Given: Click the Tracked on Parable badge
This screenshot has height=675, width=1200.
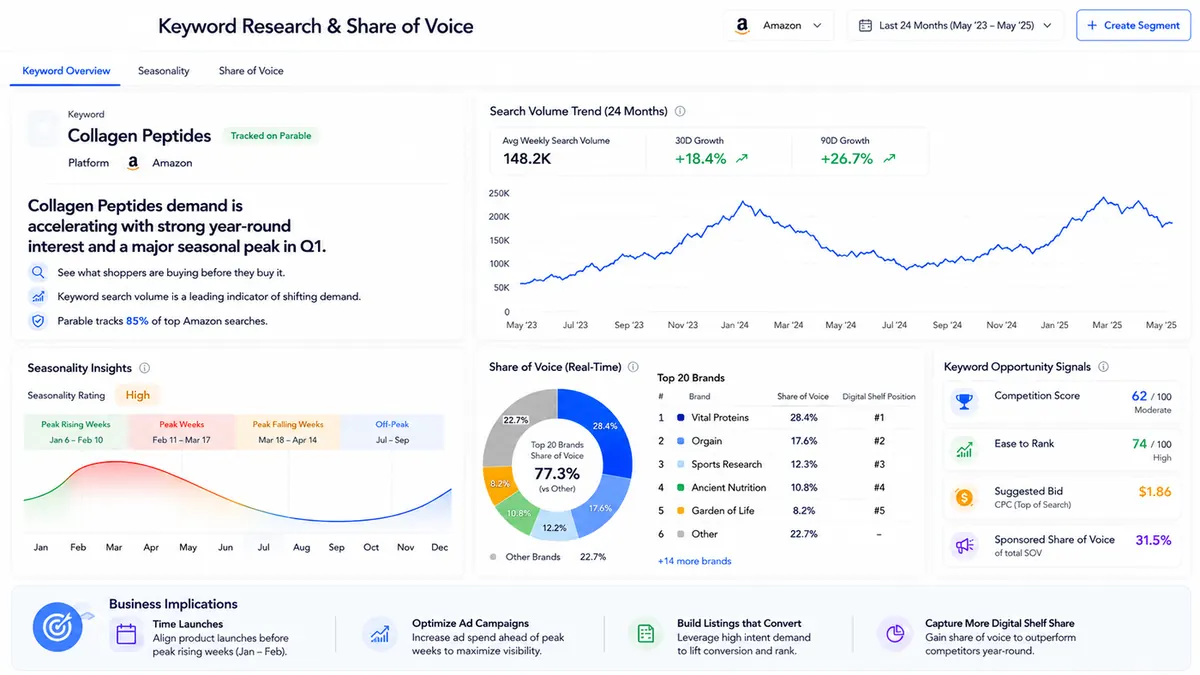Looking at the screenshot, I should coord(271,136).
